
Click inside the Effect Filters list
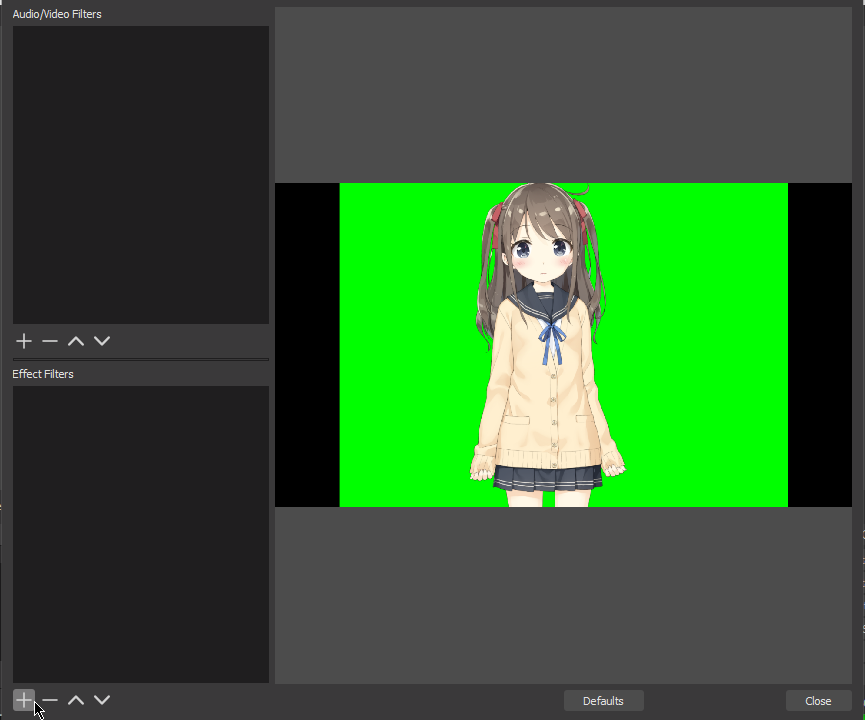[141, 534]
